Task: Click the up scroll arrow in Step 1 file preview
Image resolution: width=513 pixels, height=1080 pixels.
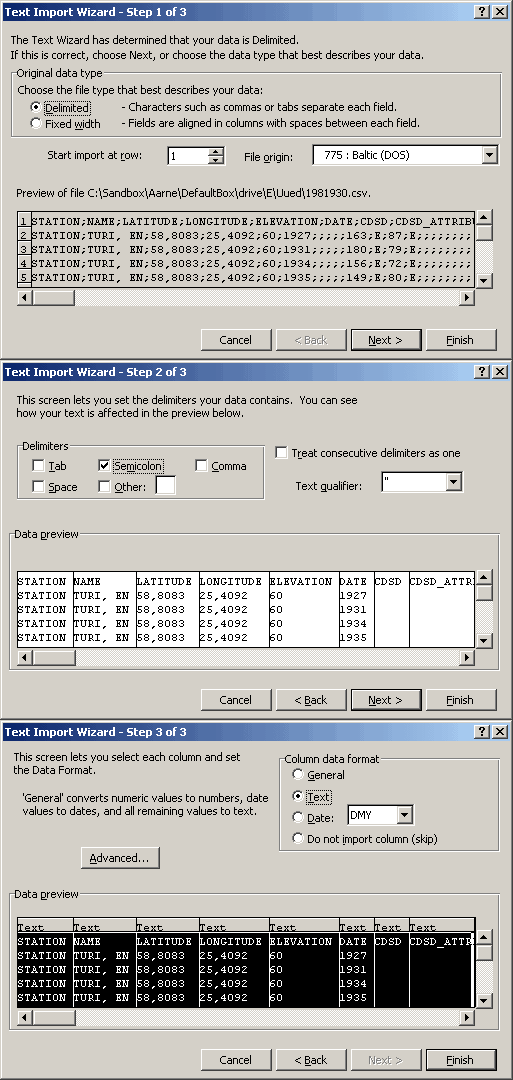Action: click(484, 218)
